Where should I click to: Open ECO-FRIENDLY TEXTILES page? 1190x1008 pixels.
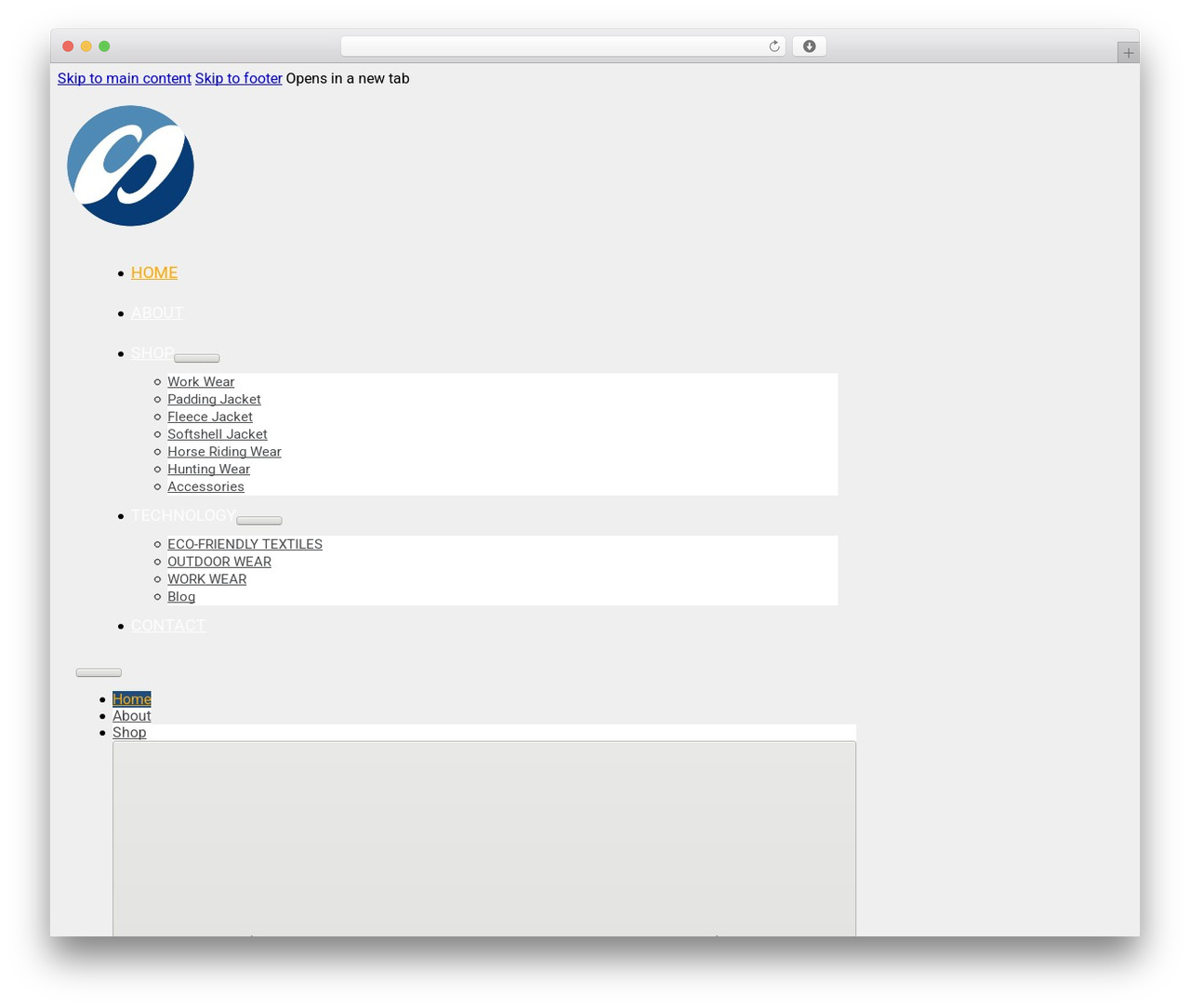245,544
